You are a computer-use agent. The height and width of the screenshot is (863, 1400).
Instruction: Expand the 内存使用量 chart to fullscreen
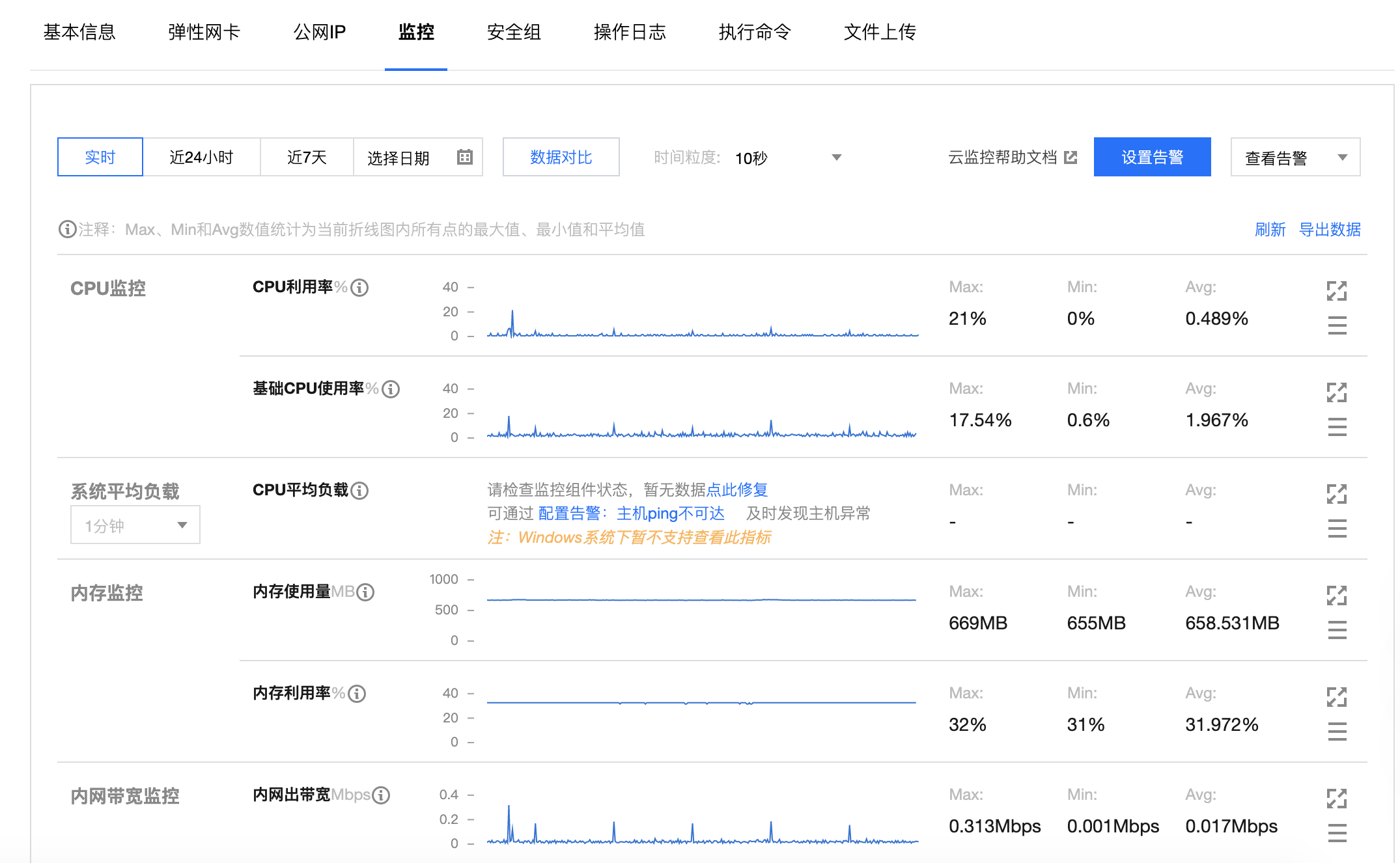pos(1337,596)
